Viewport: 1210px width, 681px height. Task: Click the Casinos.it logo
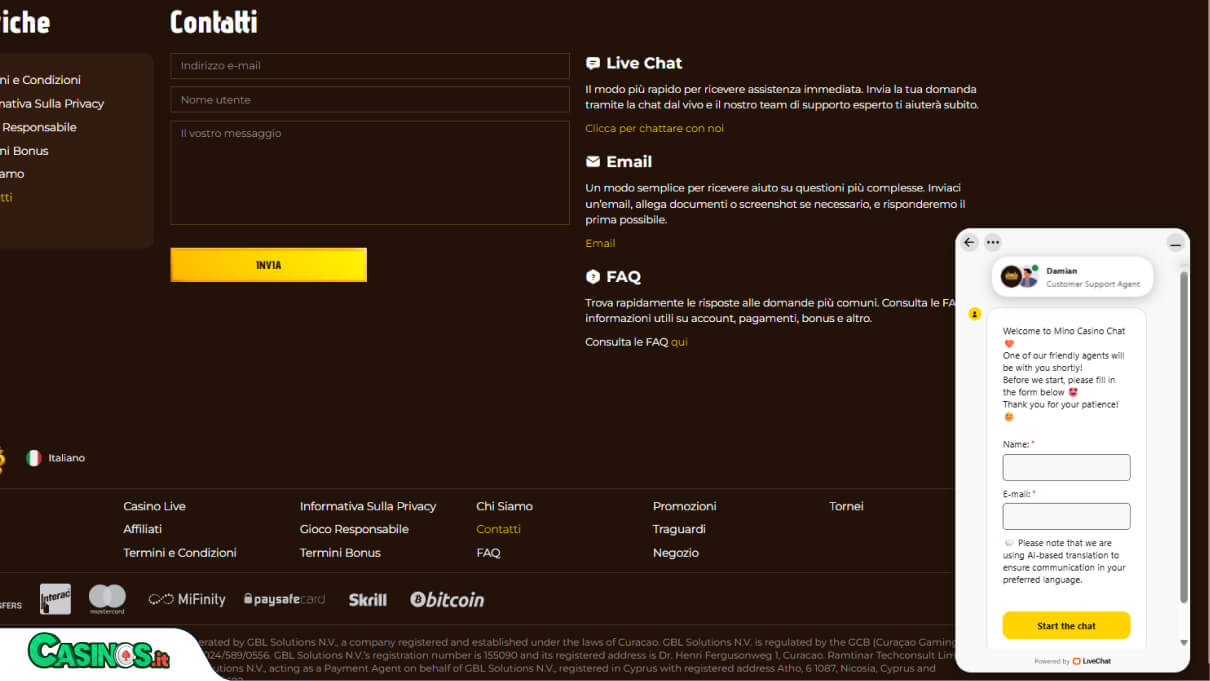pyautogui.click(x=98, y=652)
